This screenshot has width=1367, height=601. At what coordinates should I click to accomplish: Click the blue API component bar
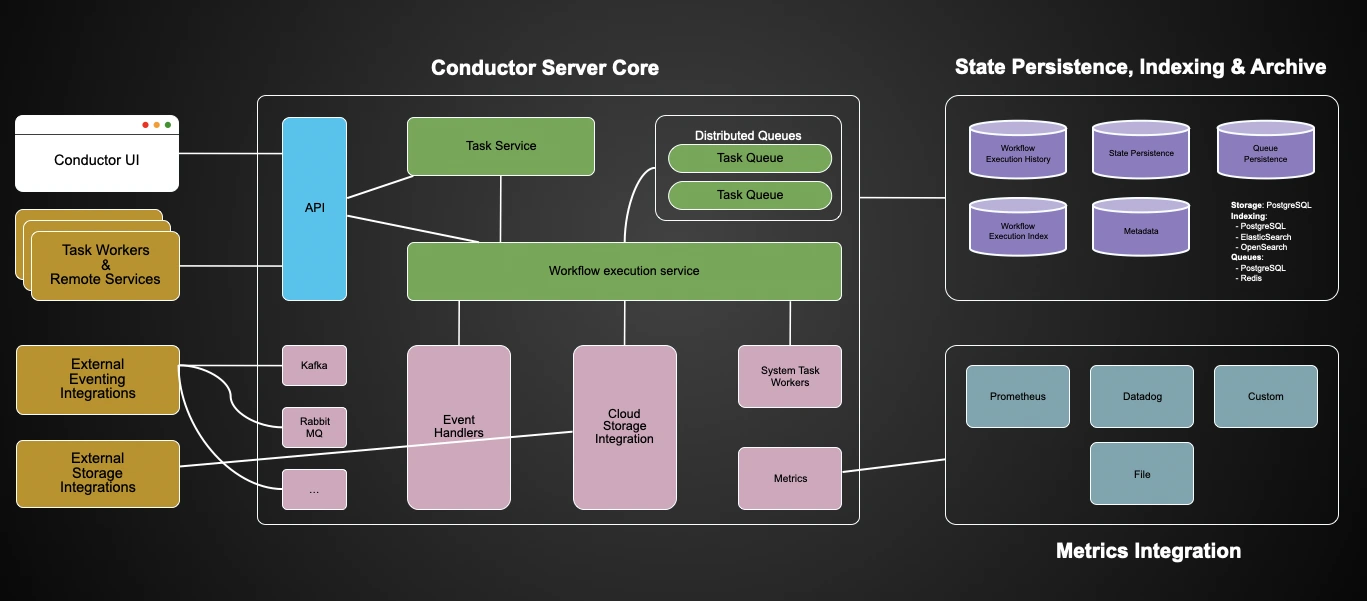coord(315,208)
